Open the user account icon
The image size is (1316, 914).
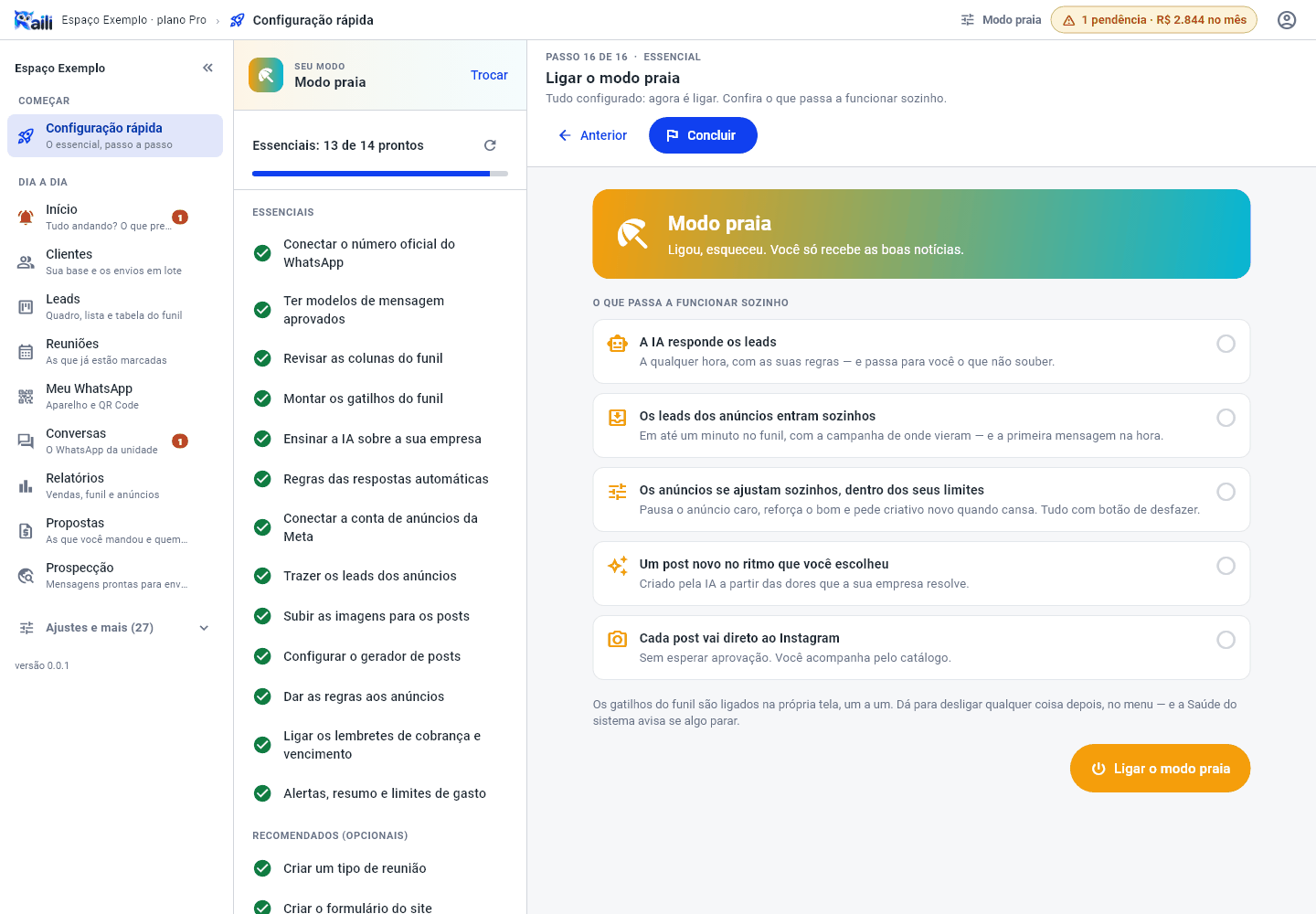(x=1287, y=20)
